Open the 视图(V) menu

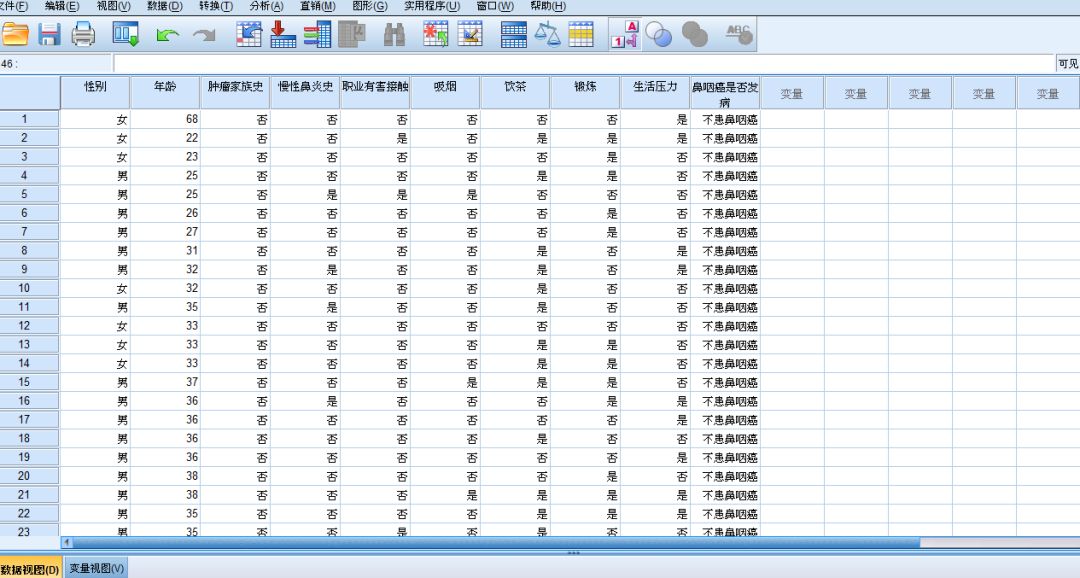point(114,6)
